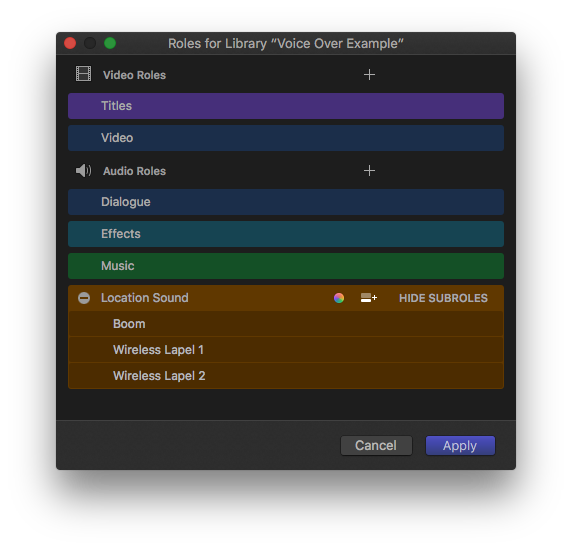Remove Location Sound role with minus icon
The width and height of the screenshot is (572, 550).
[84, 298]
